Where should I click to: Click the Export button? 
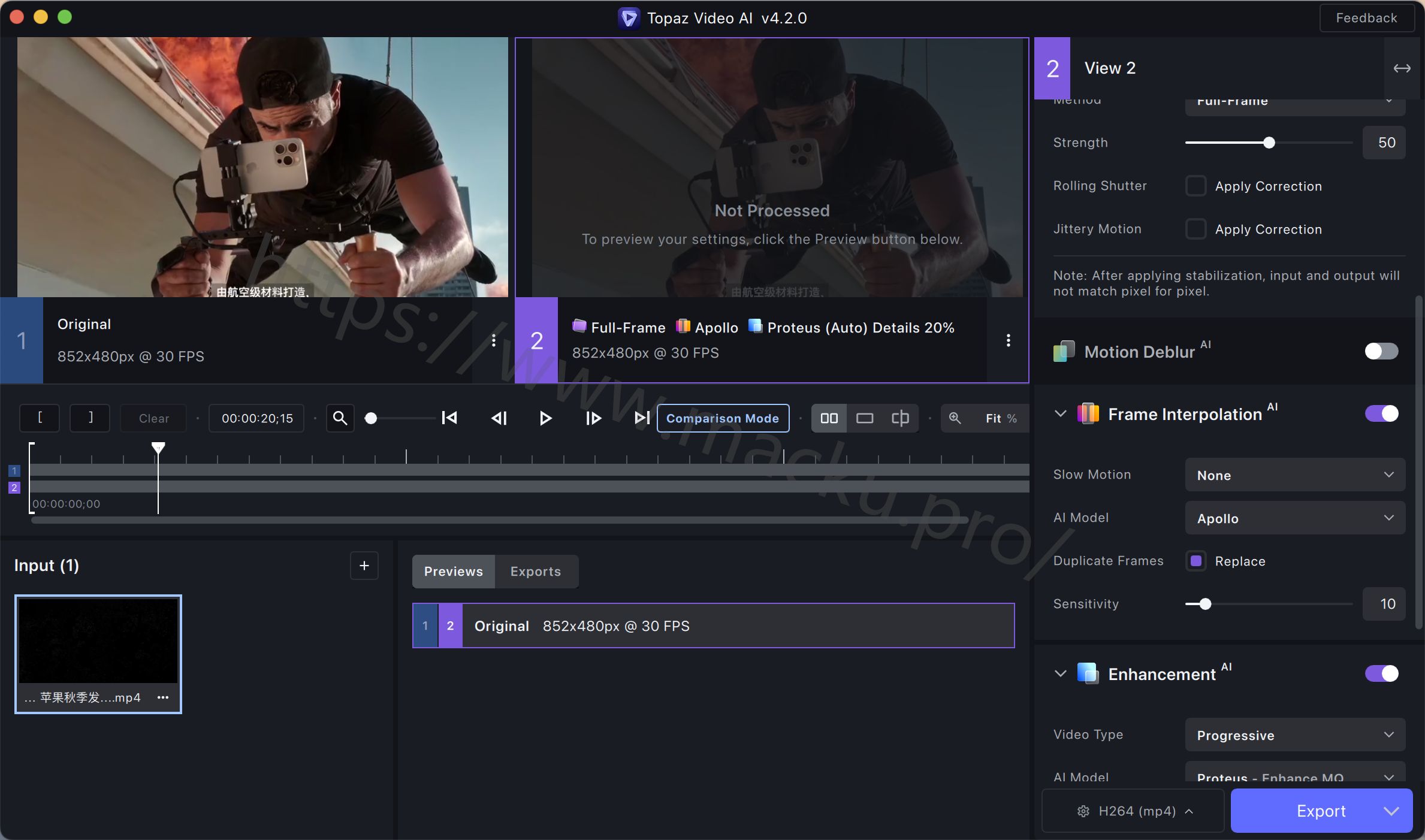tap(1321, 811)
